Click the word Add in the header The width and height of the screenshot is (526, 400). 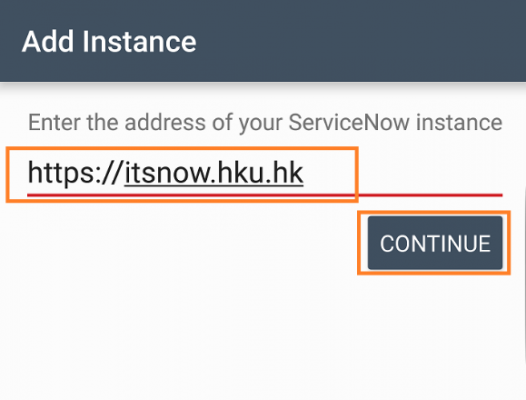pyautogui.click(x=48, y=42)
